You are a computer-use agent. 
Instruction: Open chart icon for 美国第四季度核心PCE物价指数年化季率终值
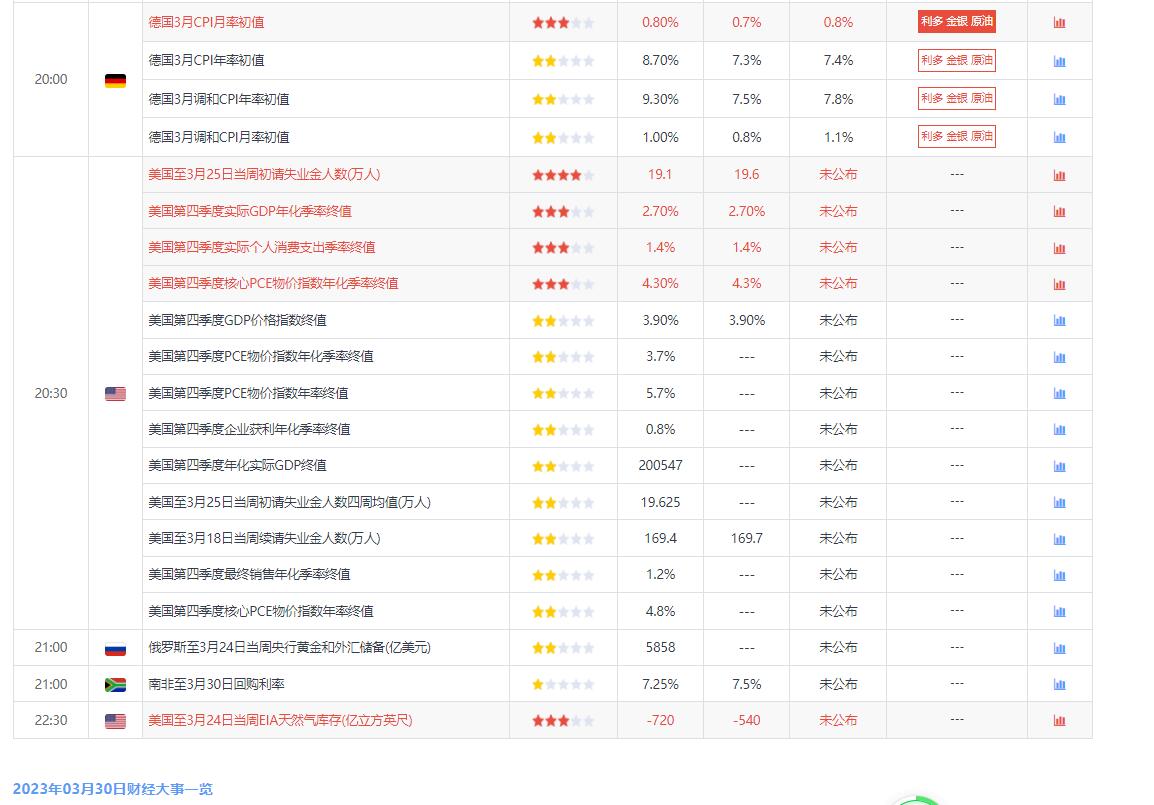(x=1059, y=284)
